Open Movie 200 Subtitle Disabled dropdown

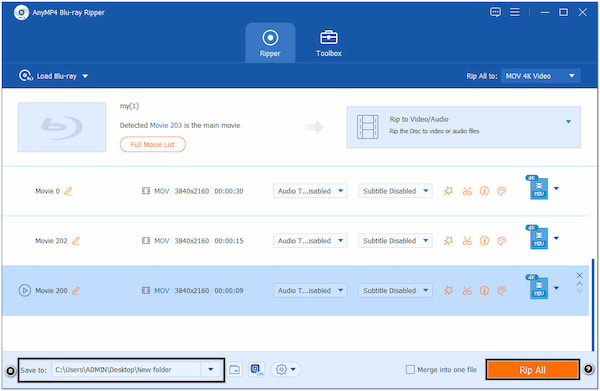395,290
